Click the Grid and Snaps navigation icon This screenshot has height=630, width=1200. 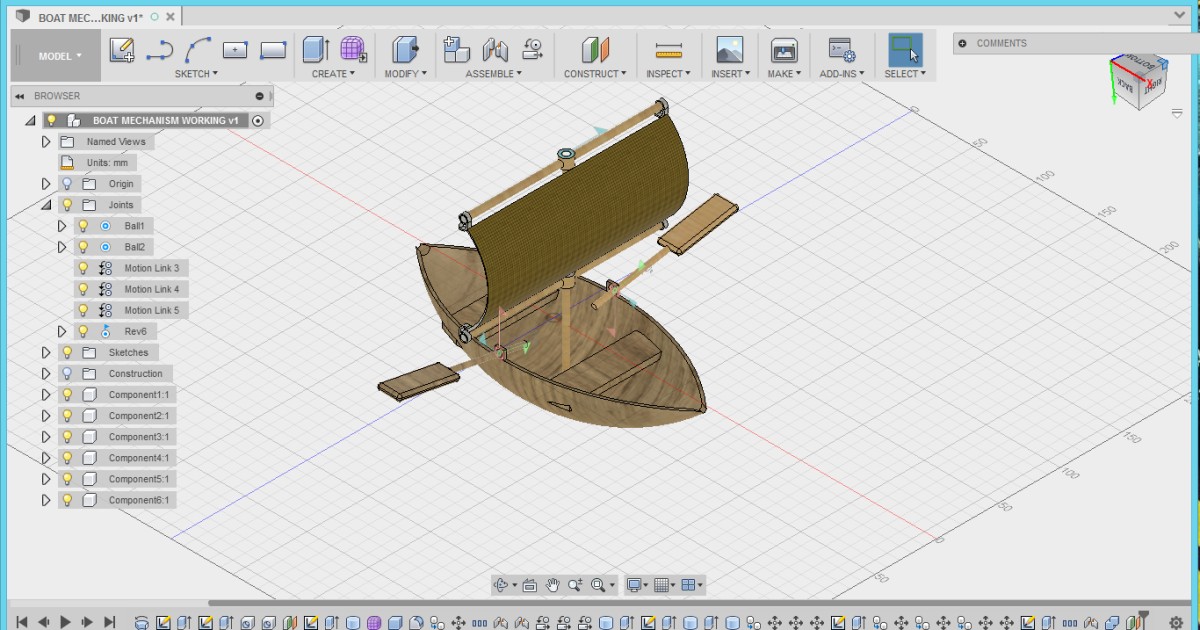(x=660, y=585)
